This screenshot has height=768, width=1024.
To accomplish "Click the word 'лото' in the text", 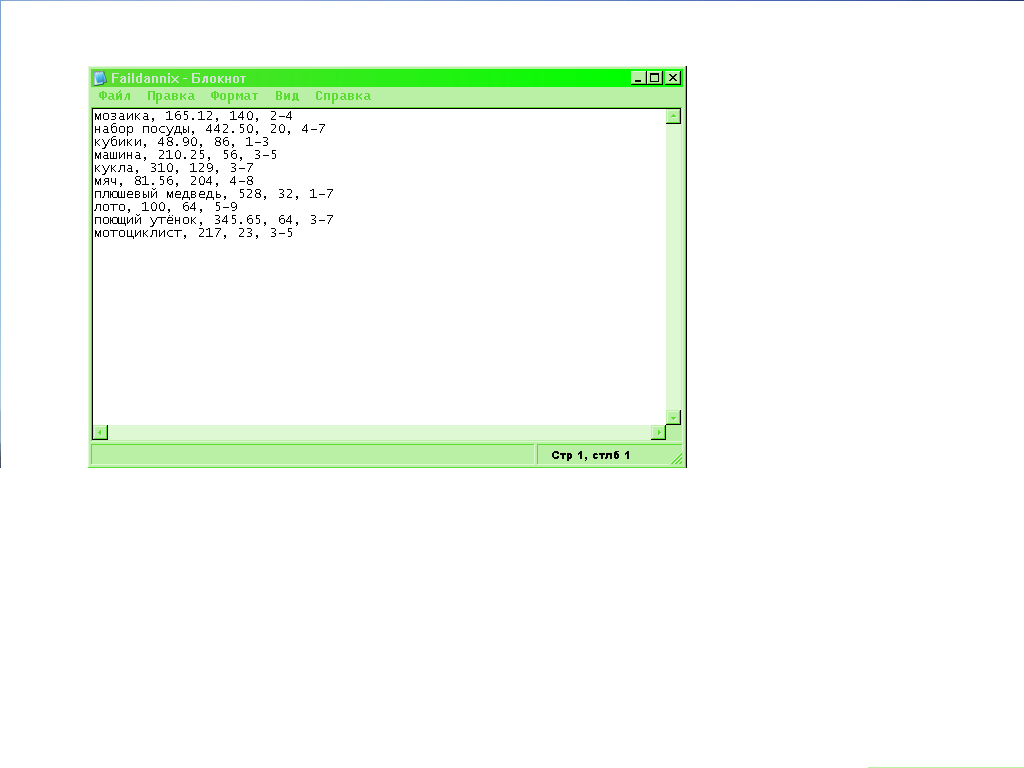I will pyautogui.click(x=110, y=207).
